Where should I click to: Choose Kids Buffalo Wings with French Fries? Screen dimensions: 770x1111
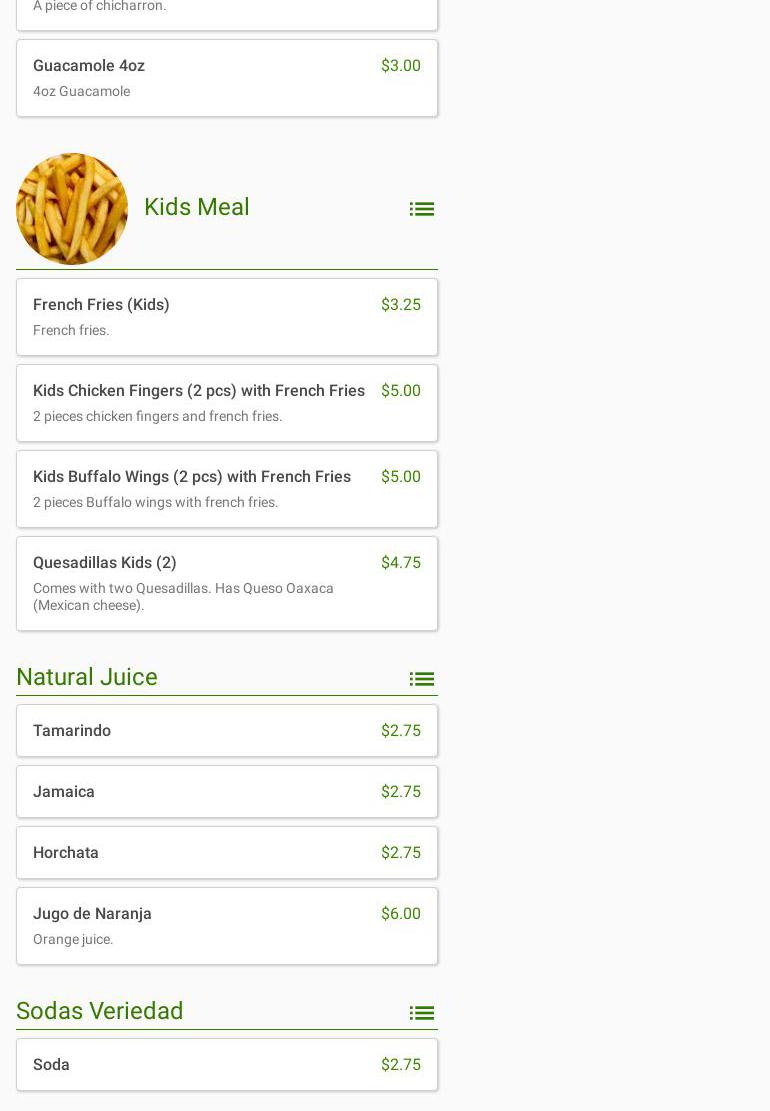tap(227, 489)
